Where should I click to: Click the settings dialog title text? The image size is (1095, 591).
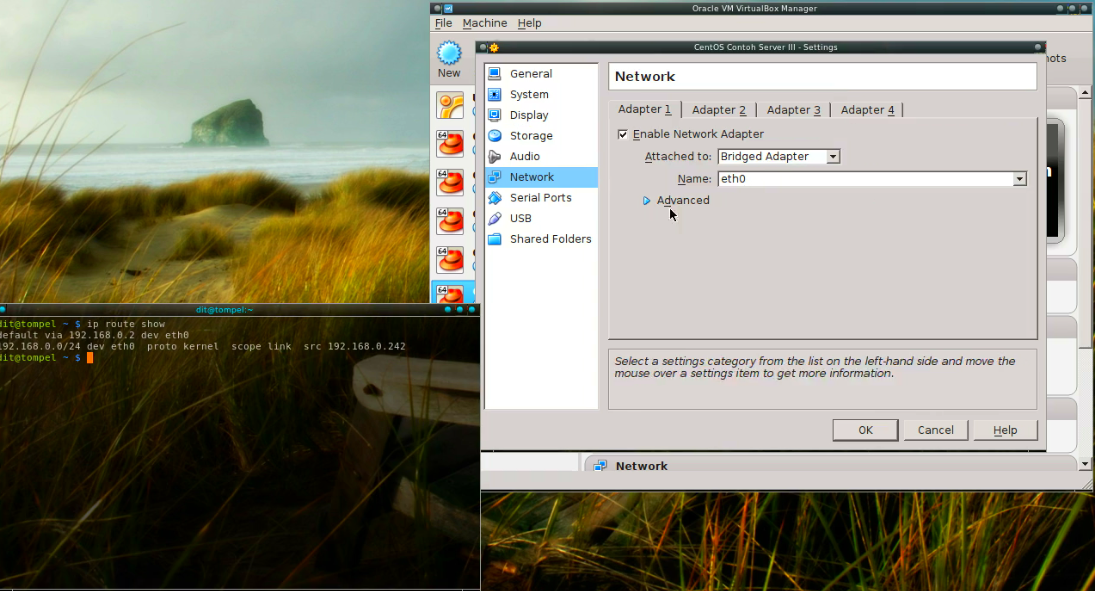point(765,48)
